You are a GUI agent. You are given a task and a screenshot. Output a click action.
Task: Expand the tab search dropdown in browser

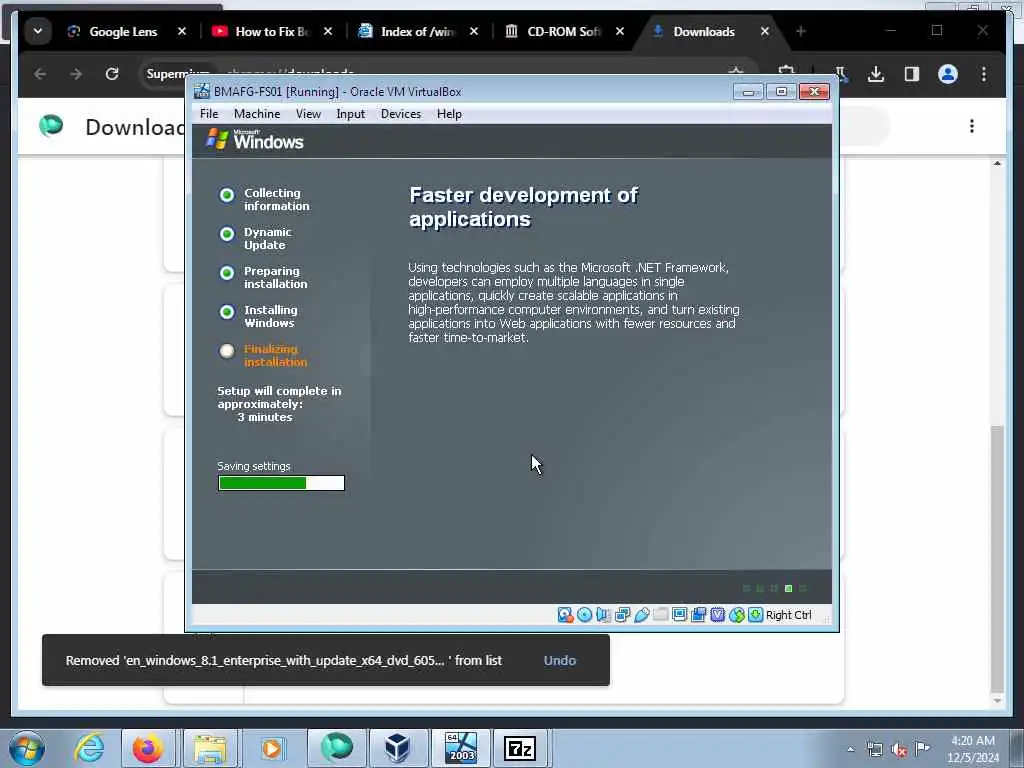coord(38,31)
